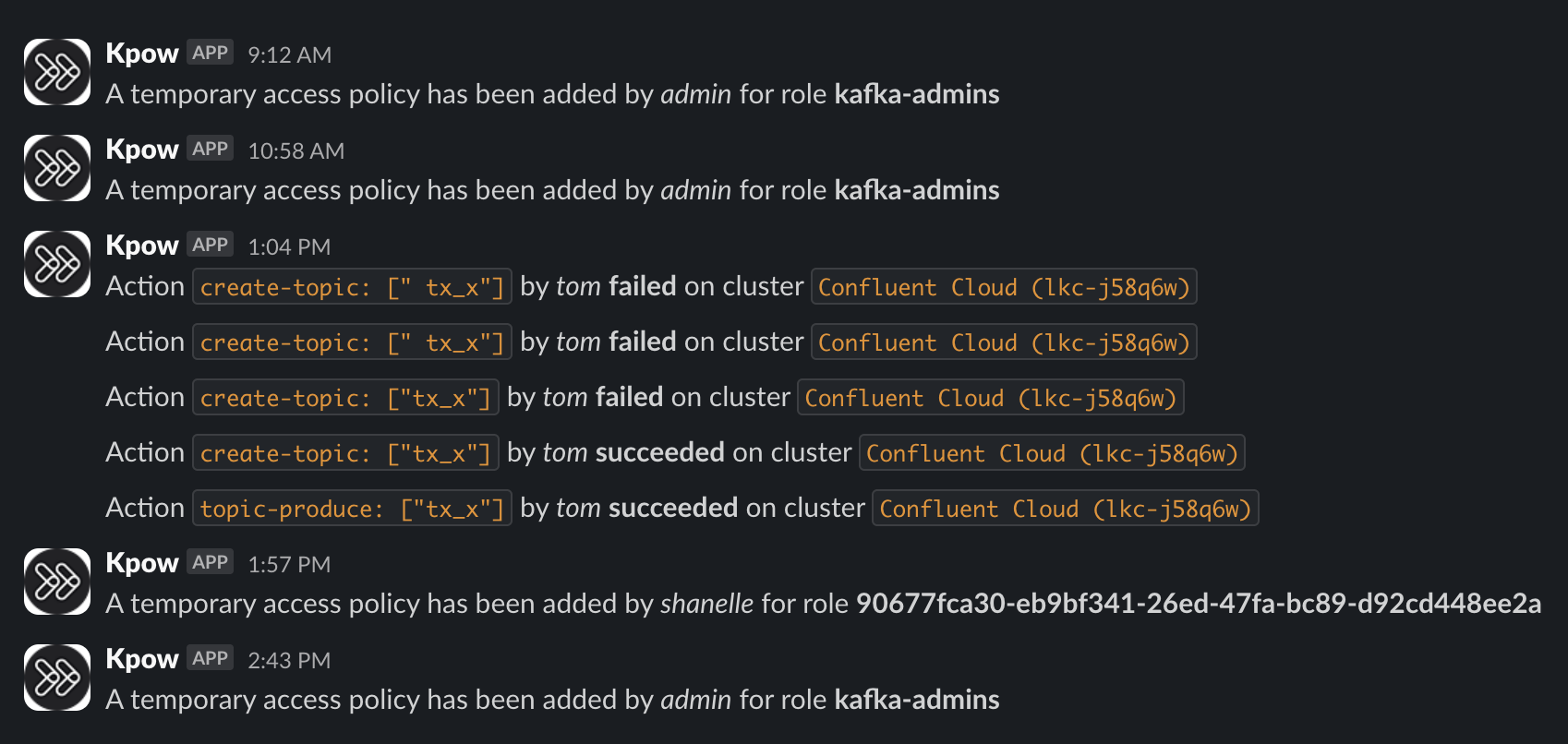Click the APP badge on the 1:04 PM message
The width and height of the screenshot is (1568, 744).
pyautogui.click(x=211, y=246)
